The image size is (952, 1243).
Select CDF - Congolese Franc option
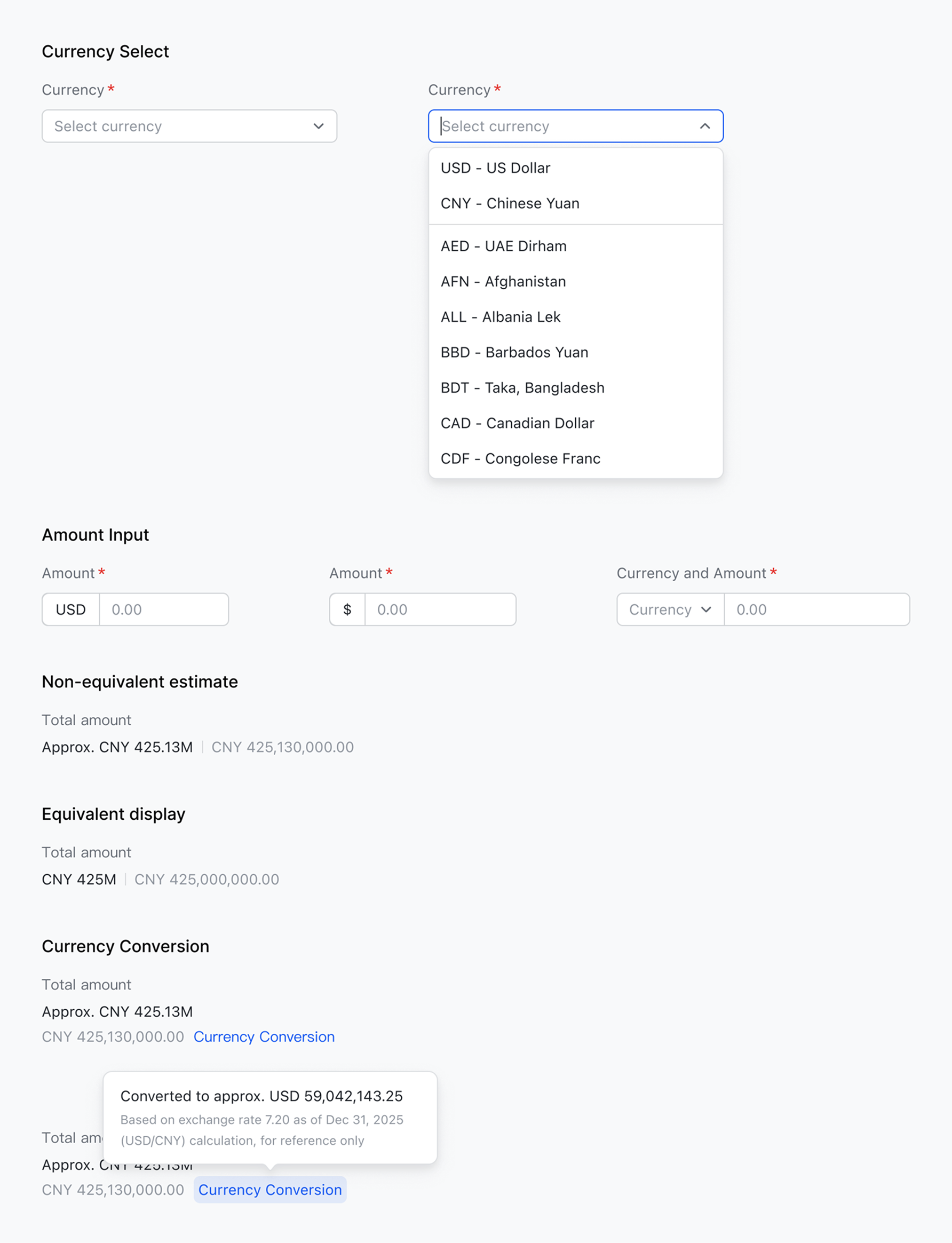click(x=521, y=458)
